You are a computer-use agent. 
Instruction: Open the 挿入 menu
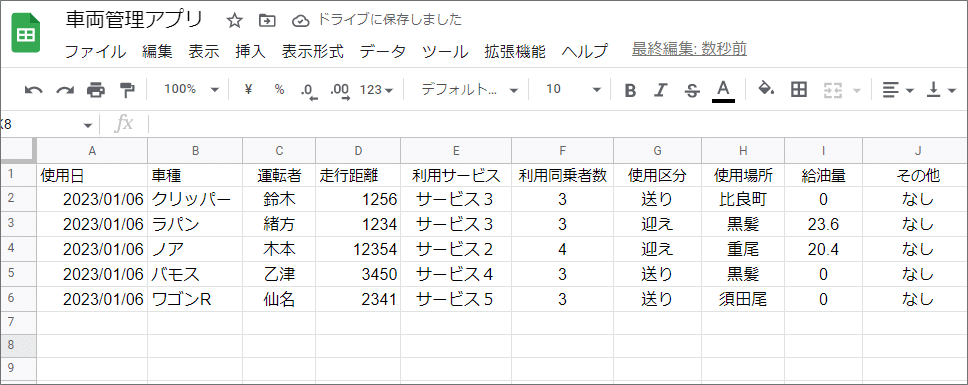point(250,51)
